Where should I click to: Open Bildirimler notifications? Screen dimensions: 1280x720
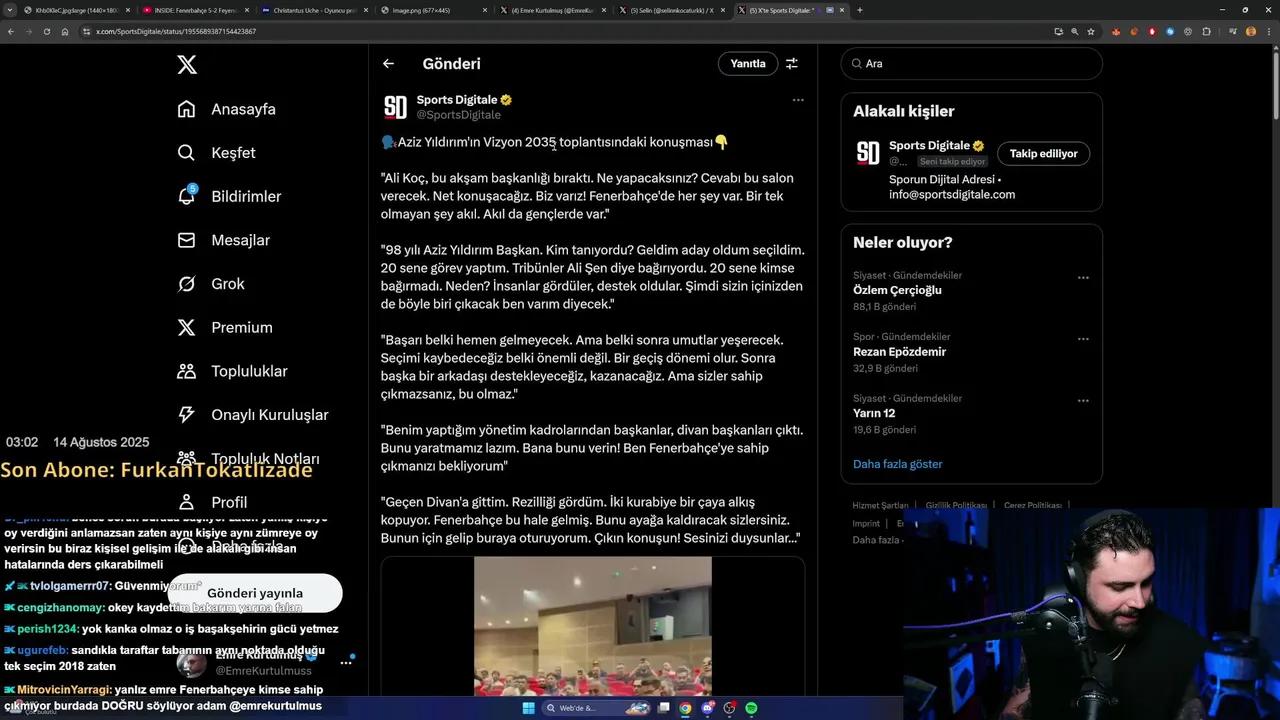click(229, 196)
